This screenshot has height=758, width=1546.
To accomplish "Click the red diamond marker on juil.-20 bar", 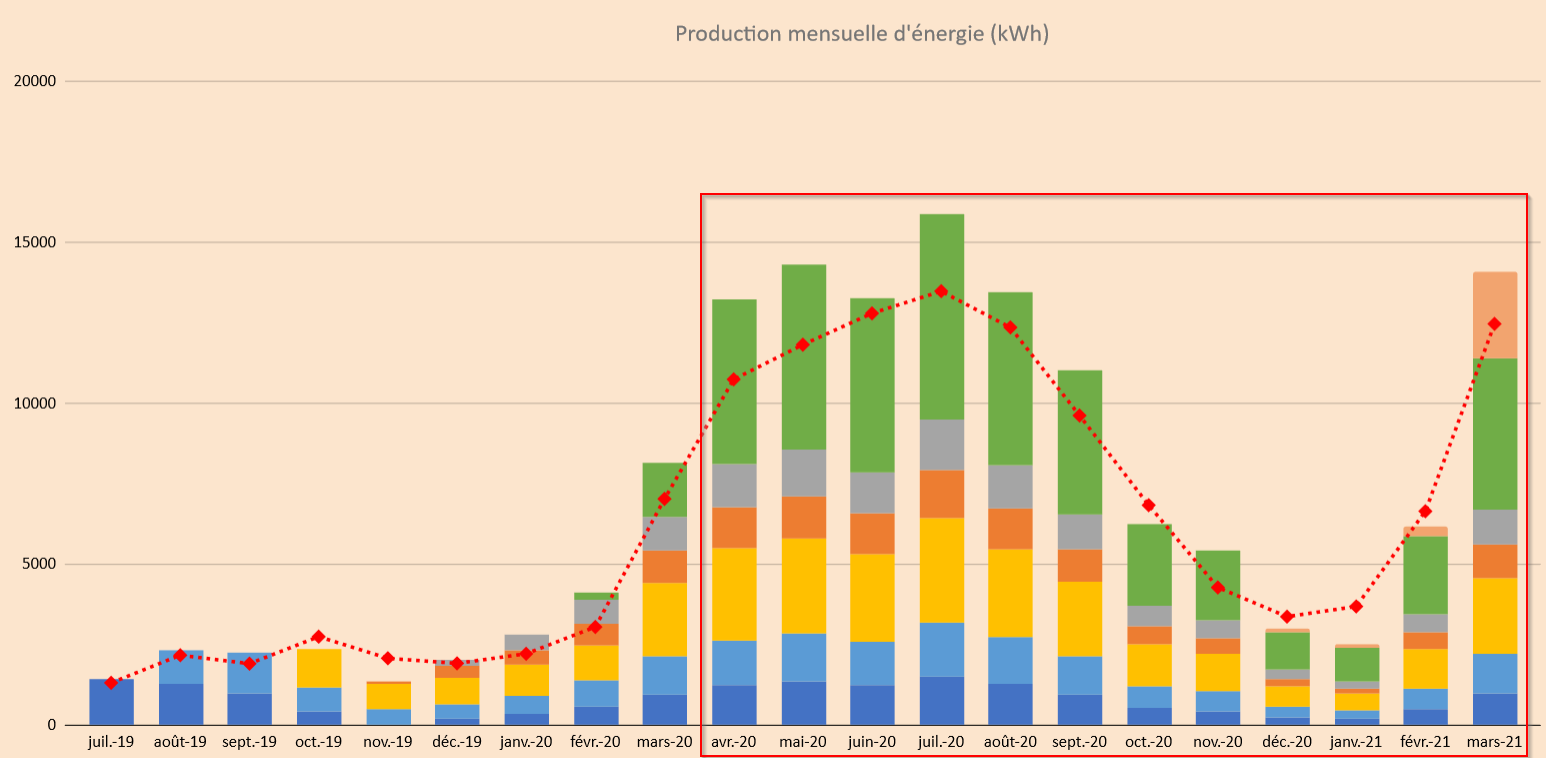I will coord(941,291).
